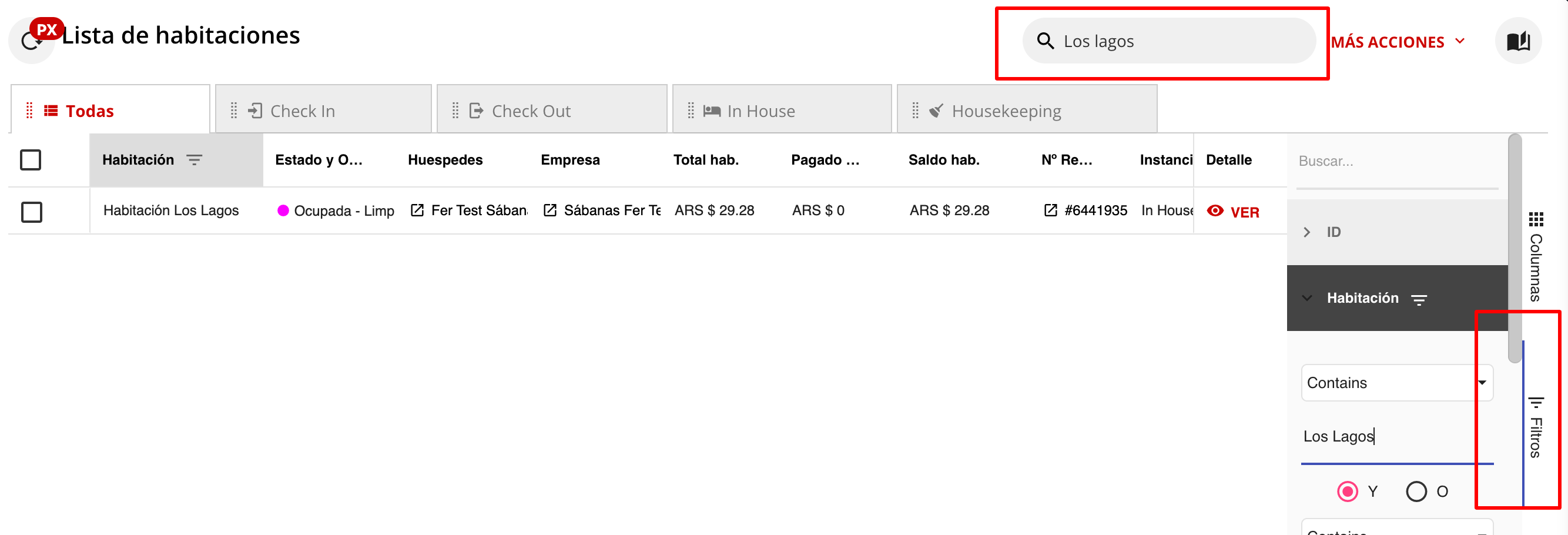The image size is (1568, 535).
Task: Click the Filtros side panel icon
Action: (1536, 403)
